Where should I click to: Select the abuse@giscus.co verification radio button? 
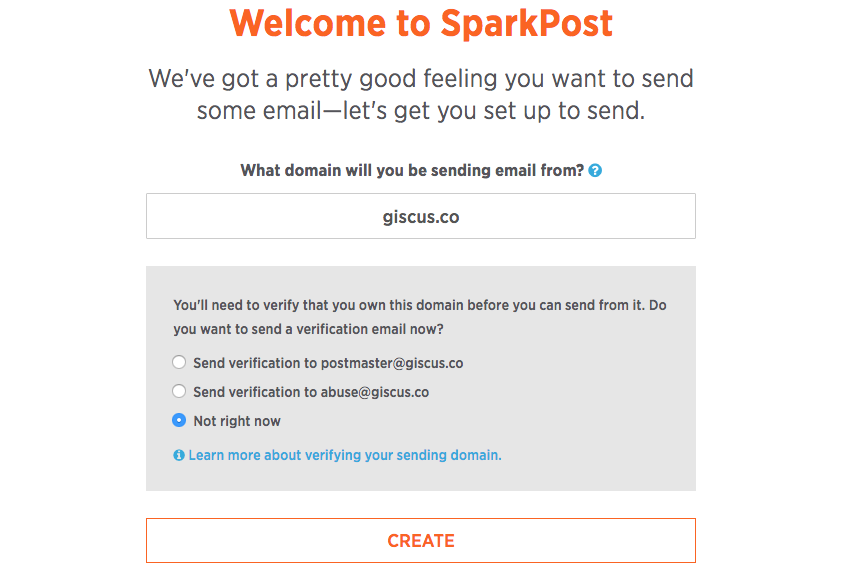(x=179, y=391)
